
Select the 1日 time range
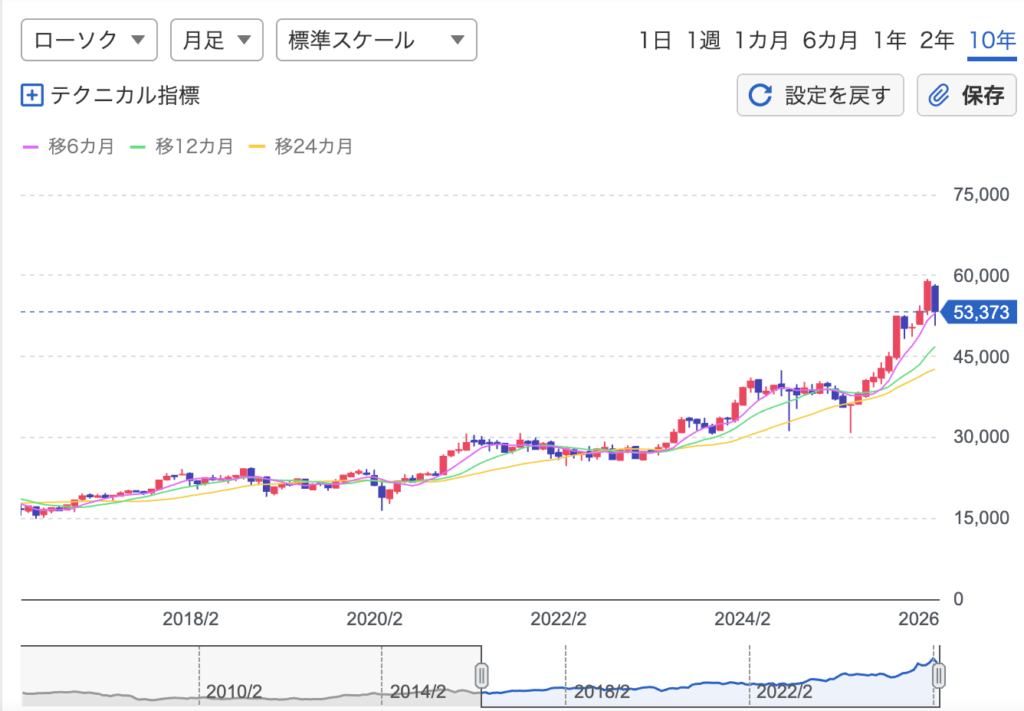pyautogui.click(x=655, y=41)
